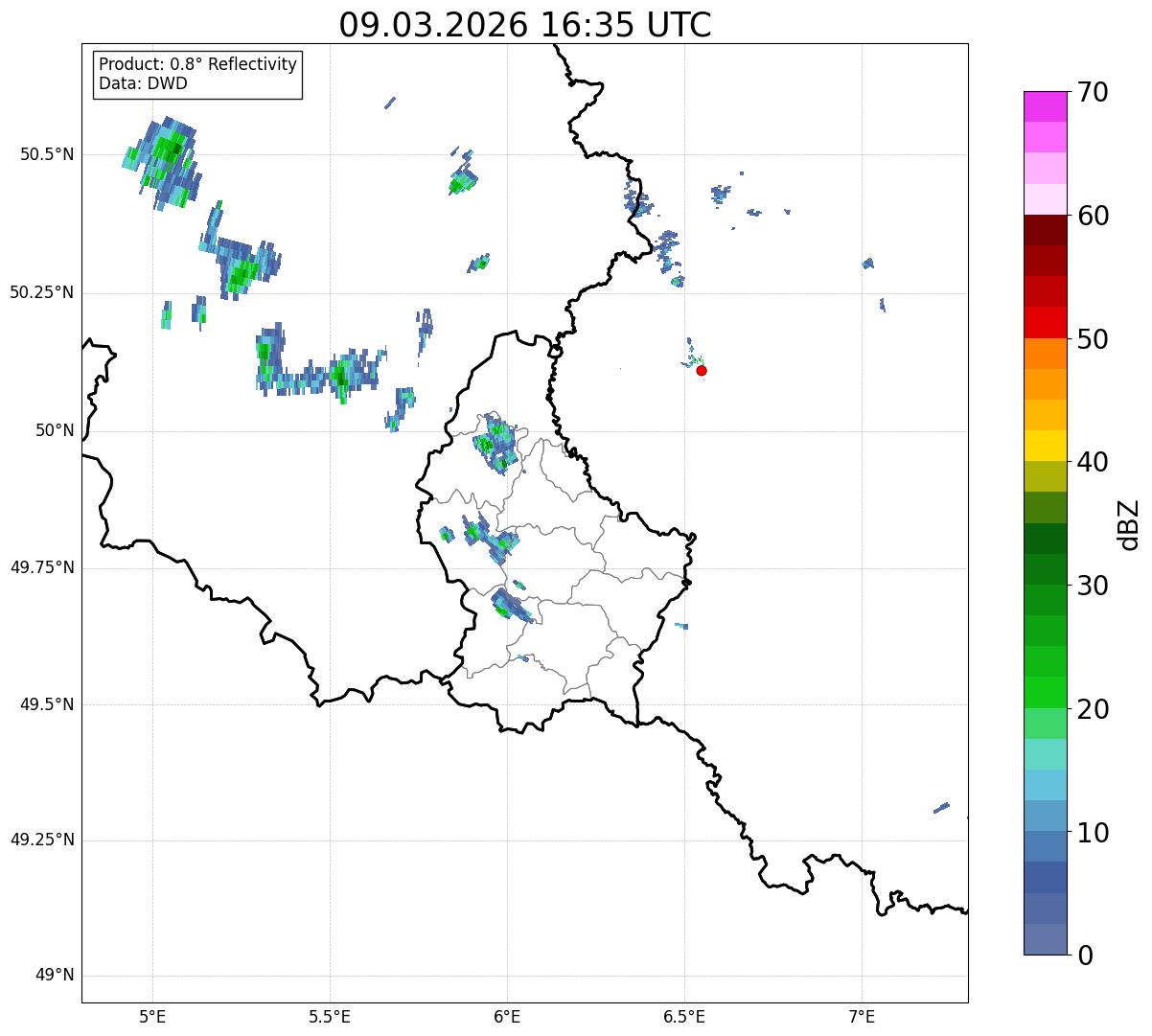The width and height of the screenshot is (1152, 1036).
Task: Click the 6°E longitude tick label
Action: (507, 1016)
